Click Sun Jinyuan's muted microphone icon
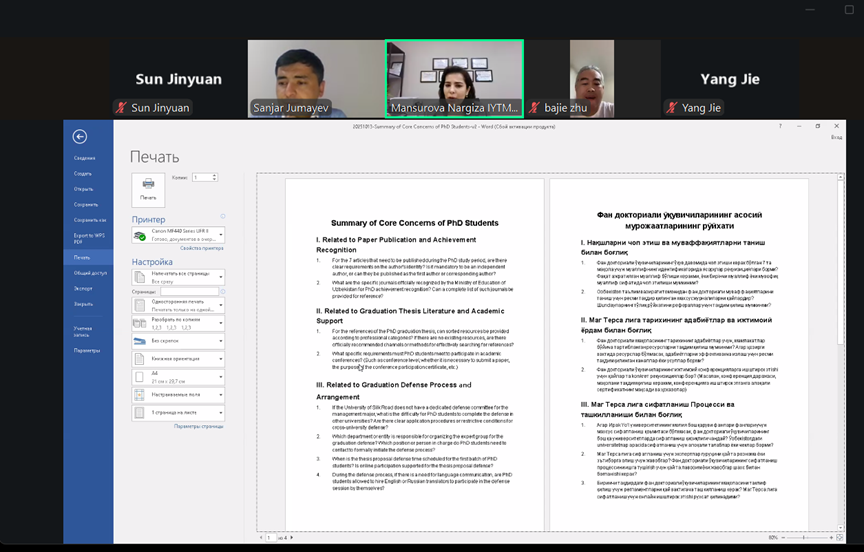The image size is (864, 552). pos(122,108)
